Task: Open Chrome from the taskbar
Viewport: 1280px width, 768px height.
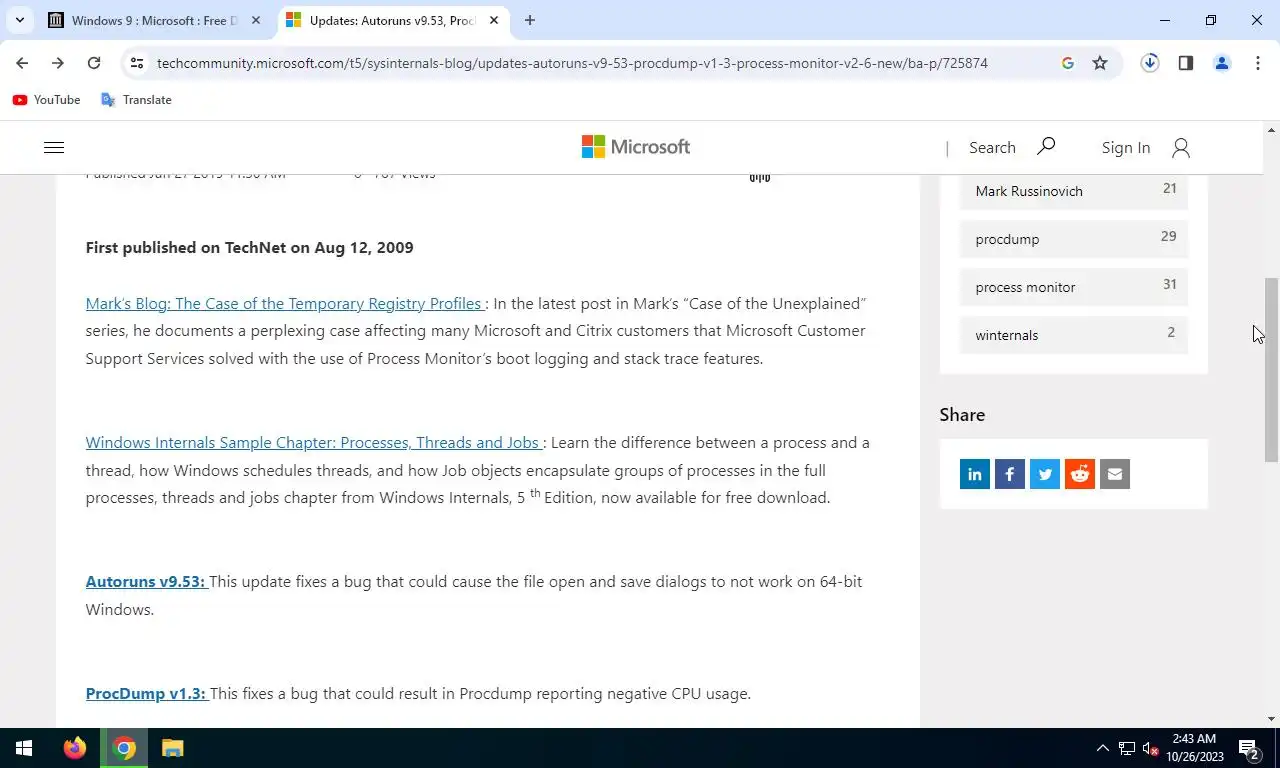Action: click(x=124, y=748)
